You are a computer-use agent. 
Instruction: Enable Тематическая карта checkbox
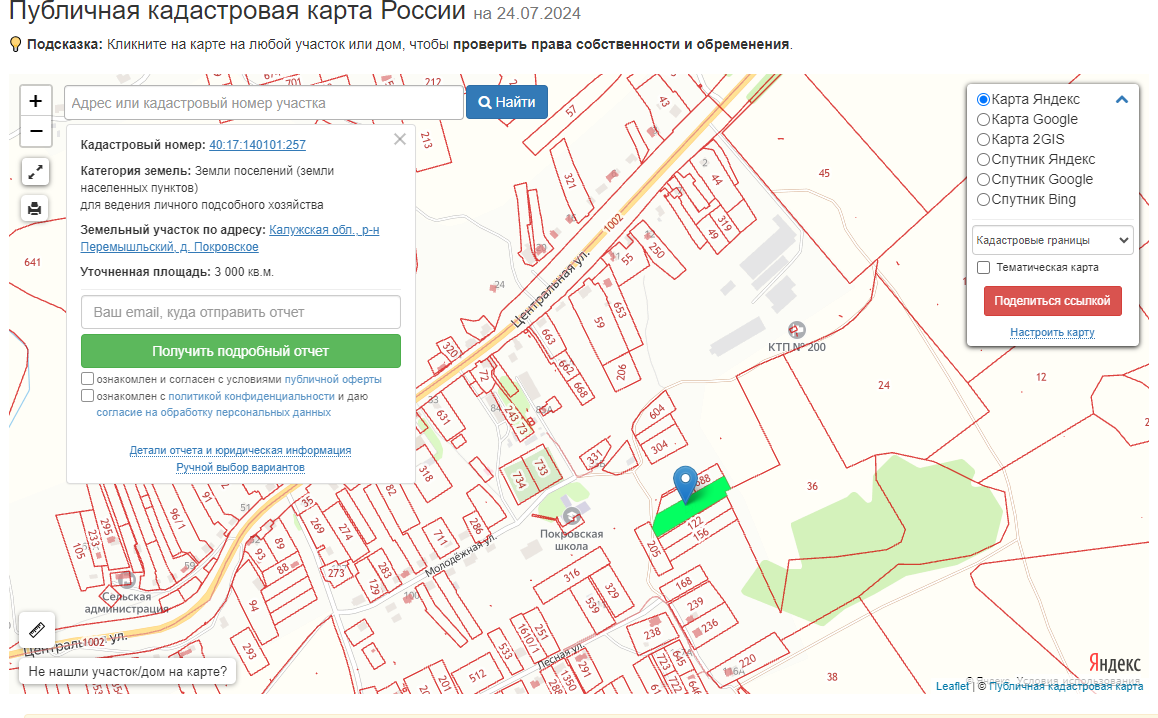(984, 267)
